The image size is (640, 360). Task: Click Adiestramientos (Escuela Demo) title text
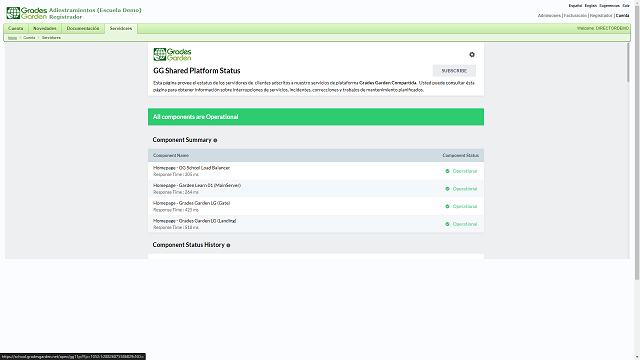pos(95,10)
